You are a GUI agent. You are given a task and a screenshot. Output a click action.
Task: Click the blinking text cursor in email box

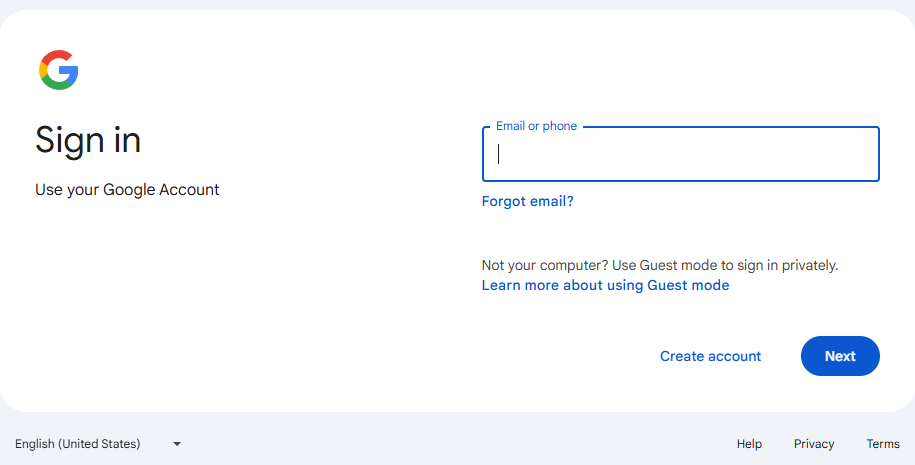[x=498, y=154]
